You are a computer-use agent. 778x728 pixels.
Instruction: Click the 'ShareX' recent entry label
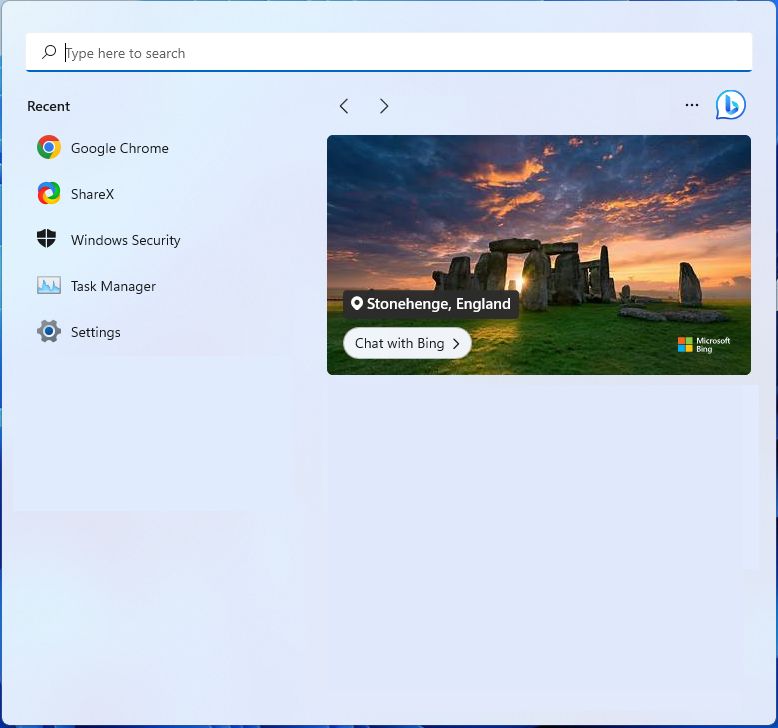point(92,194)
